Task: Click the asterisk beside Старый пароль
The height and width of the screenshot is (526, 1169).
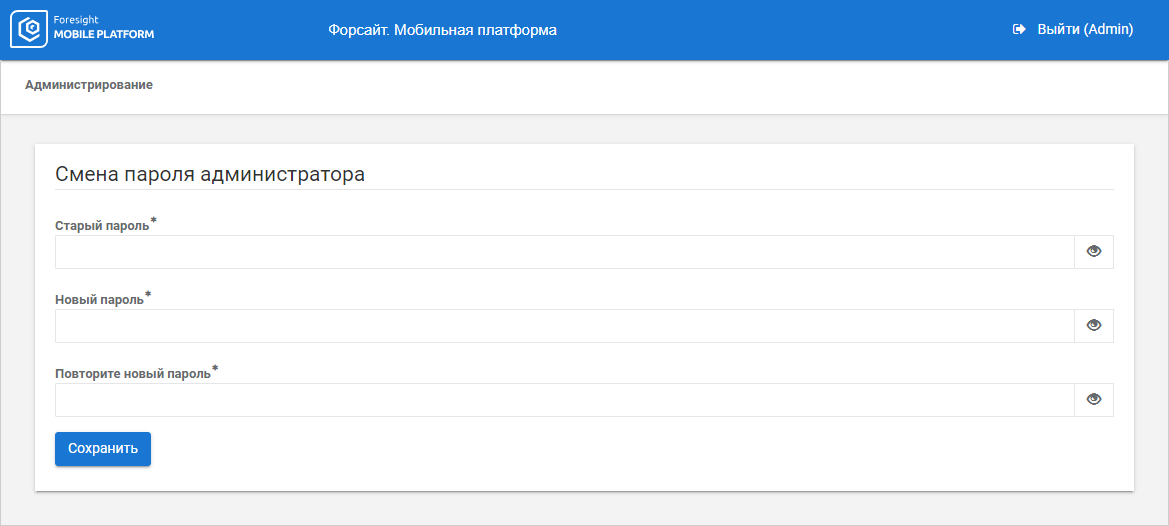Action: pyautogui.click(x=153, y=220)
